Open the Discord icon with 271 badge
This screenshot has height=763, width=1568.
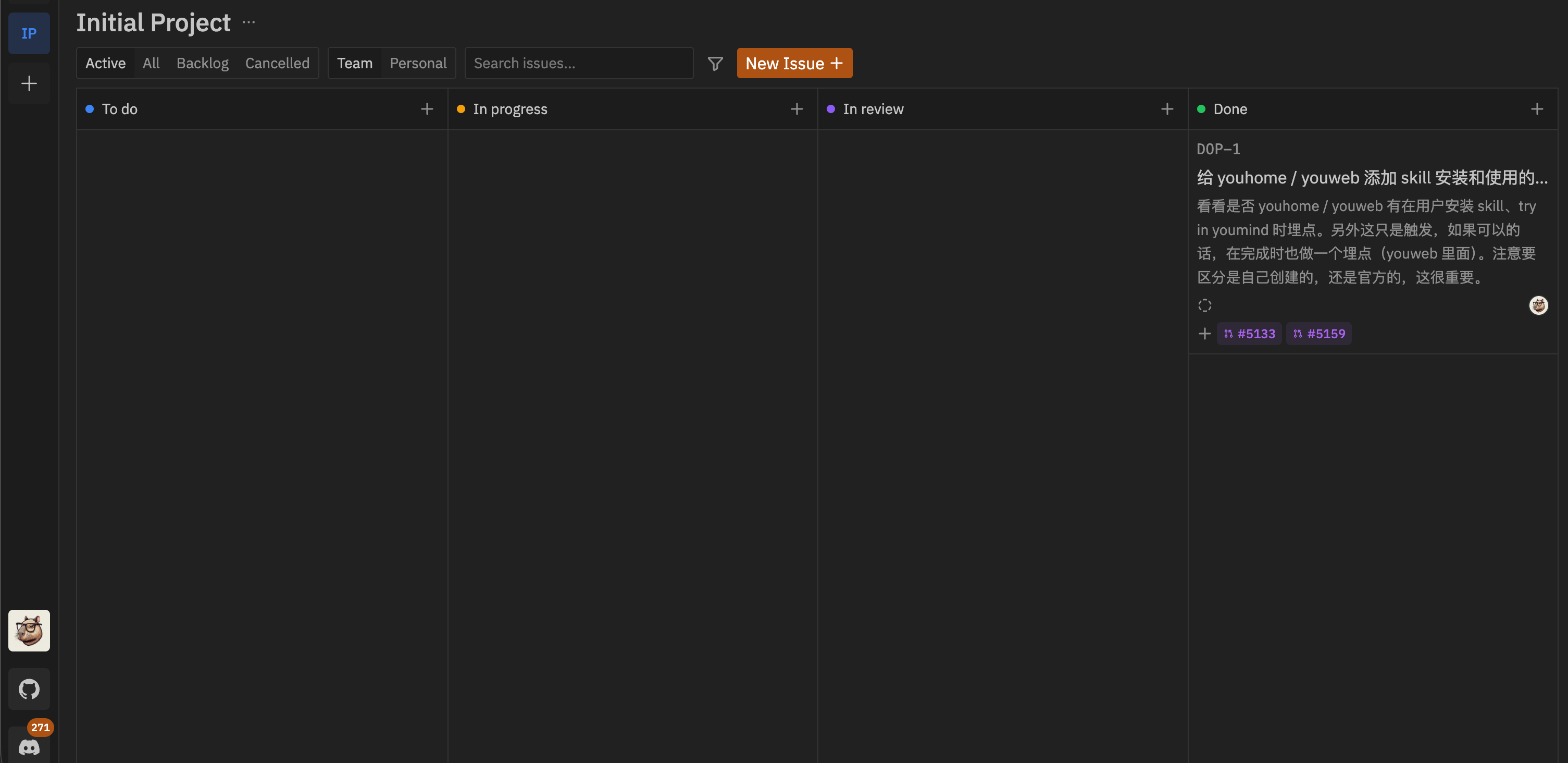click(x=29, y=746)
